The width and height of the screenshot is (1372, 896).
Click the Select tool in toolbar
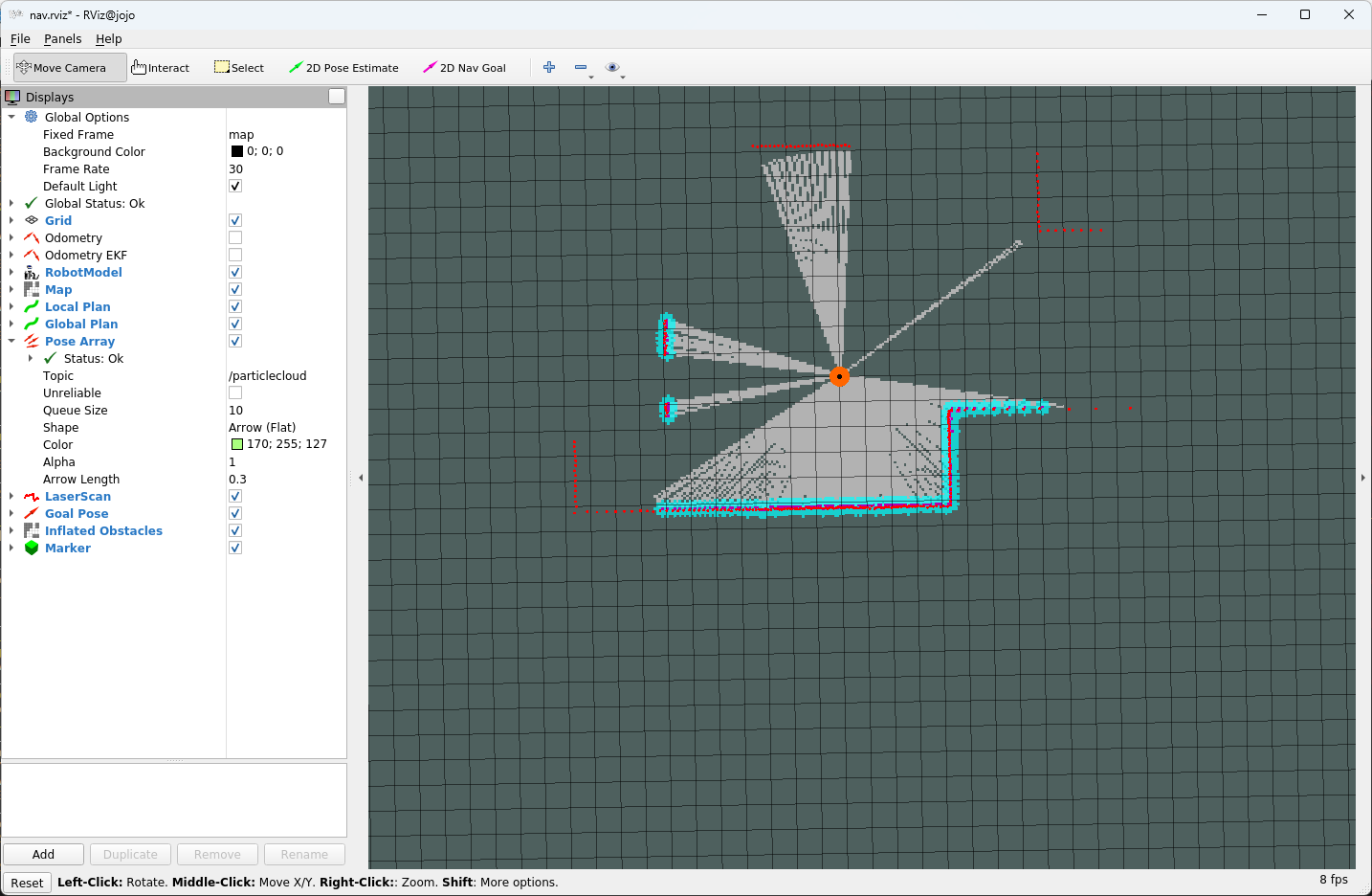(x=239, y=68)
